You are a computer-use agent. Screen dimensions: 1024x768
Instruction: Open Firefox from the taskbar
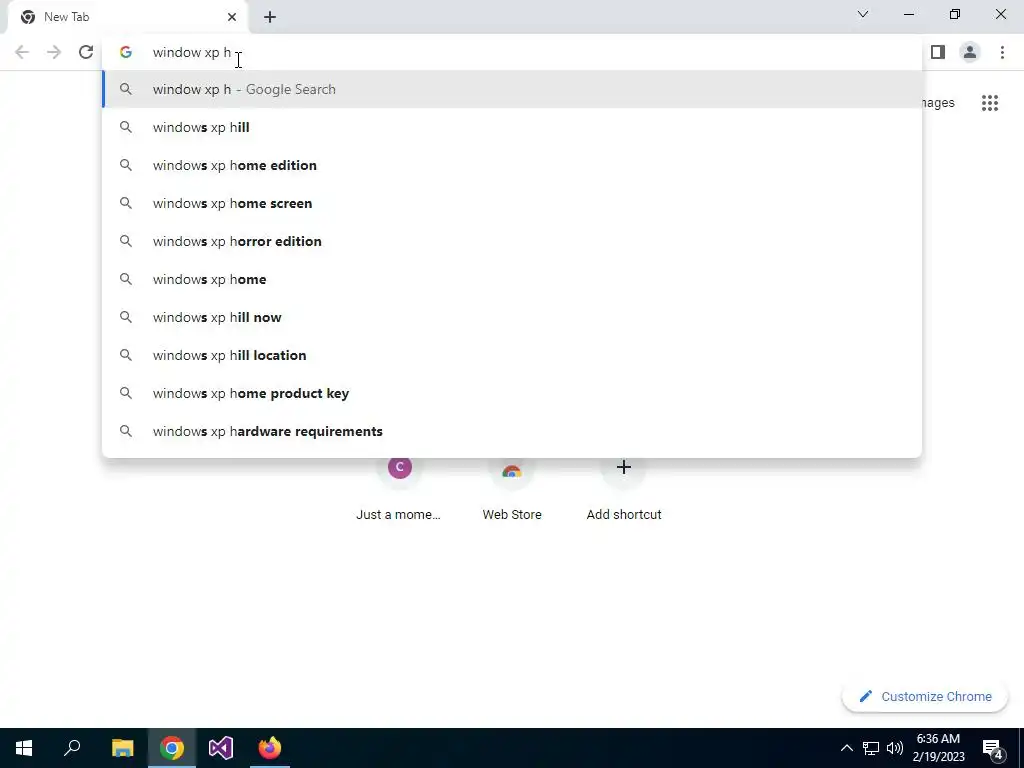270,748
